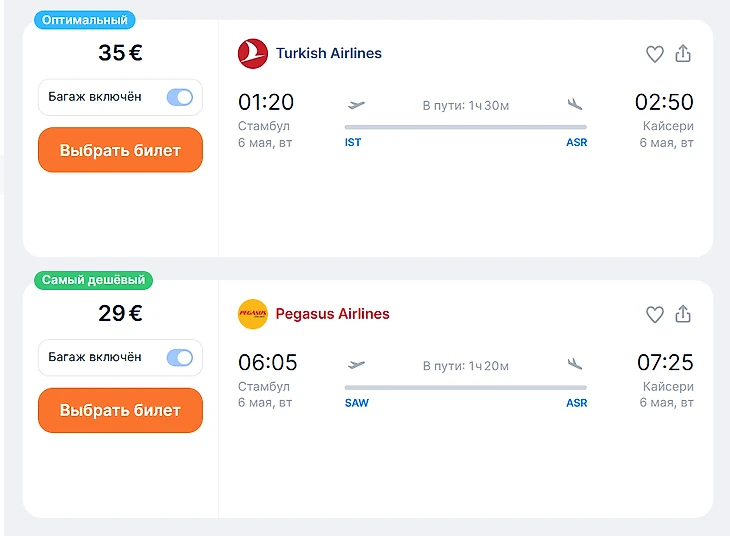Open the SAW airport code link
The height and width of the screenshot is (536, 730).
click(x=357, y=403)
